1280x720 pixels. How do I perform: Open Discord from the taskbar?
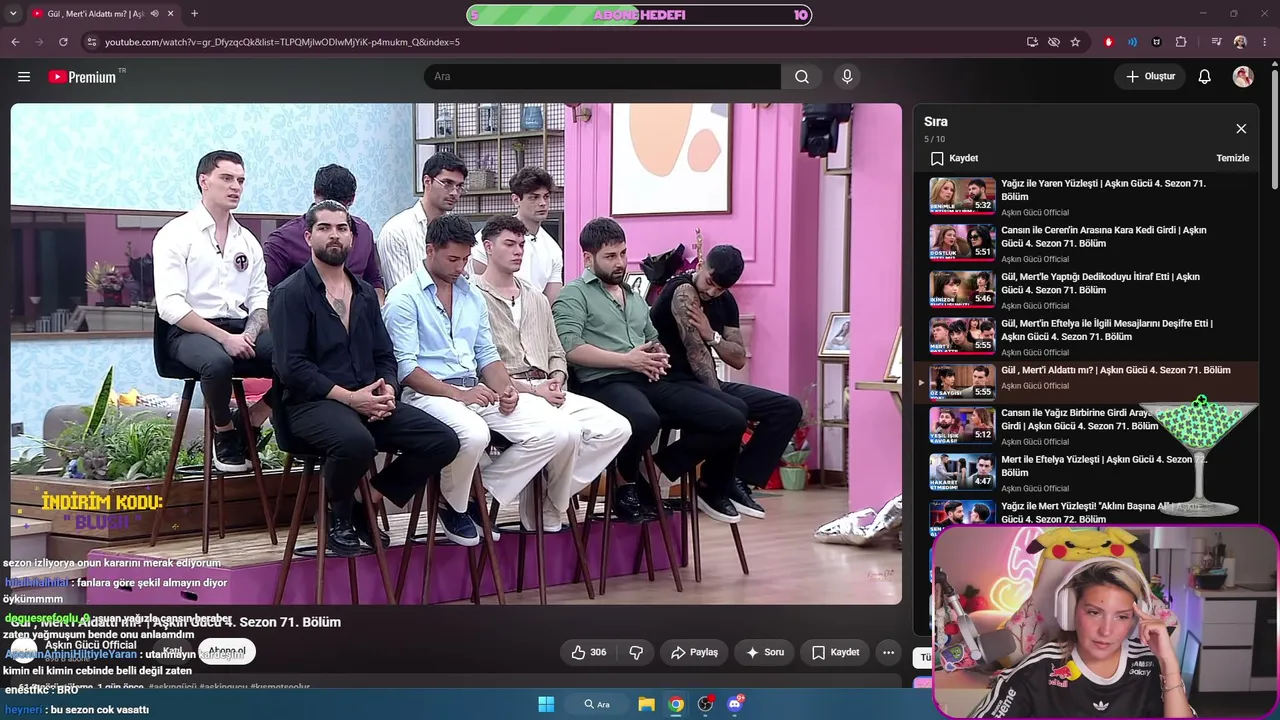[735, 704]
